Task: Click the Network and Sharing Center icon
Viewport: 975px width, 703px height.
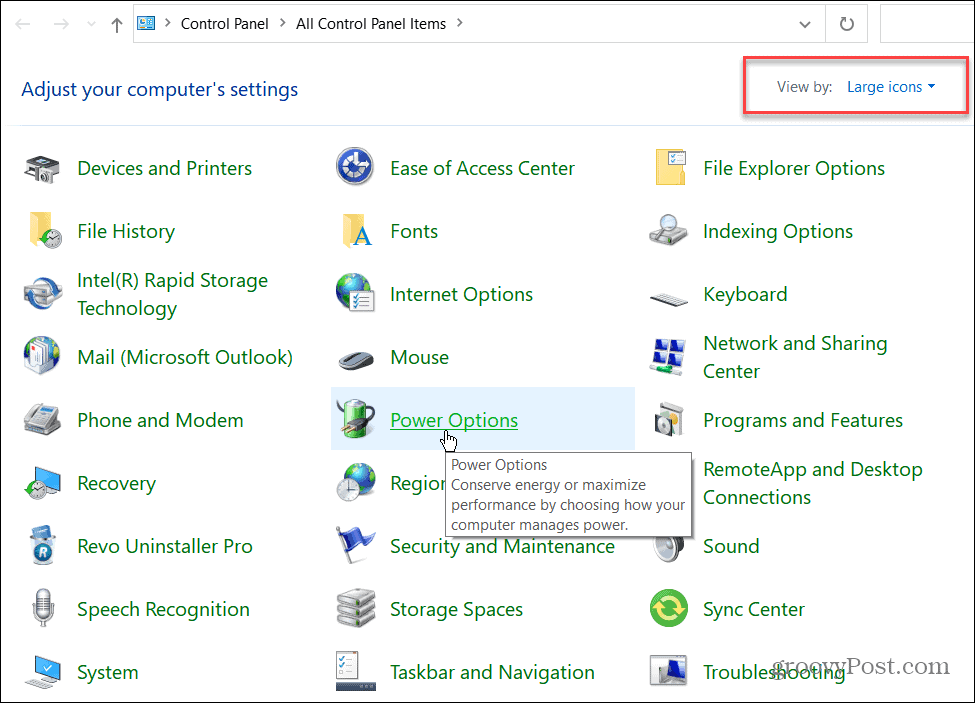Action: click(x=668, y=358)
